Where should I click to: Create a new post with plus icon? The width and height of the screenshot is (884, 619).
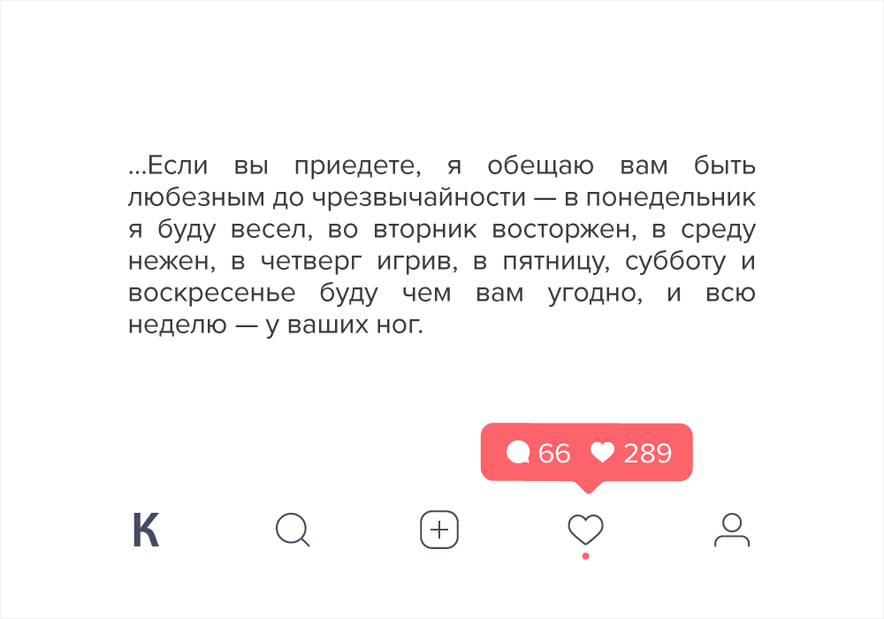[x=439, y=530]
